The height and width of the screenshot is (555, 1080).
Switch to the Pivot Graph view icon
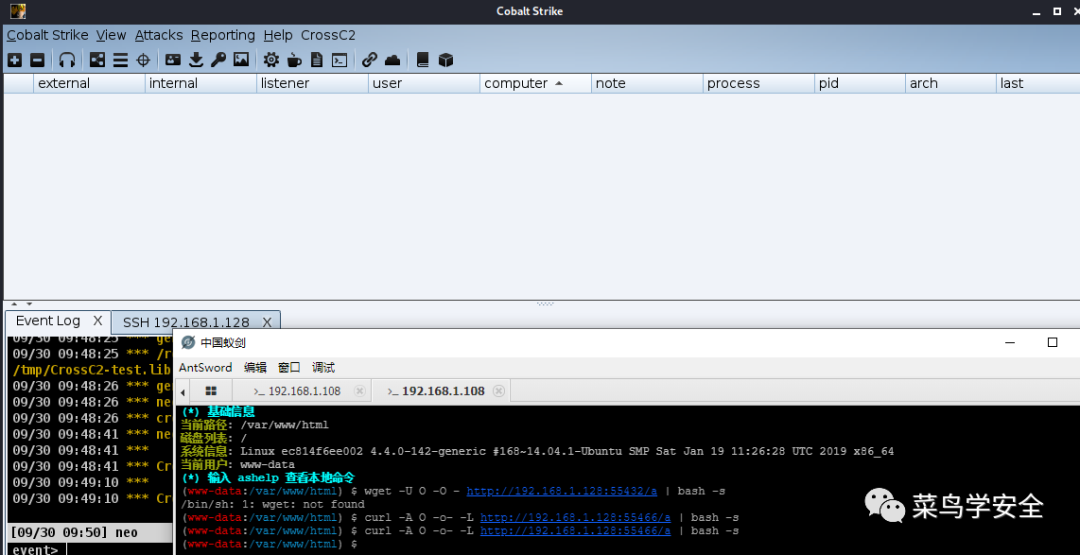pos(98,60)
